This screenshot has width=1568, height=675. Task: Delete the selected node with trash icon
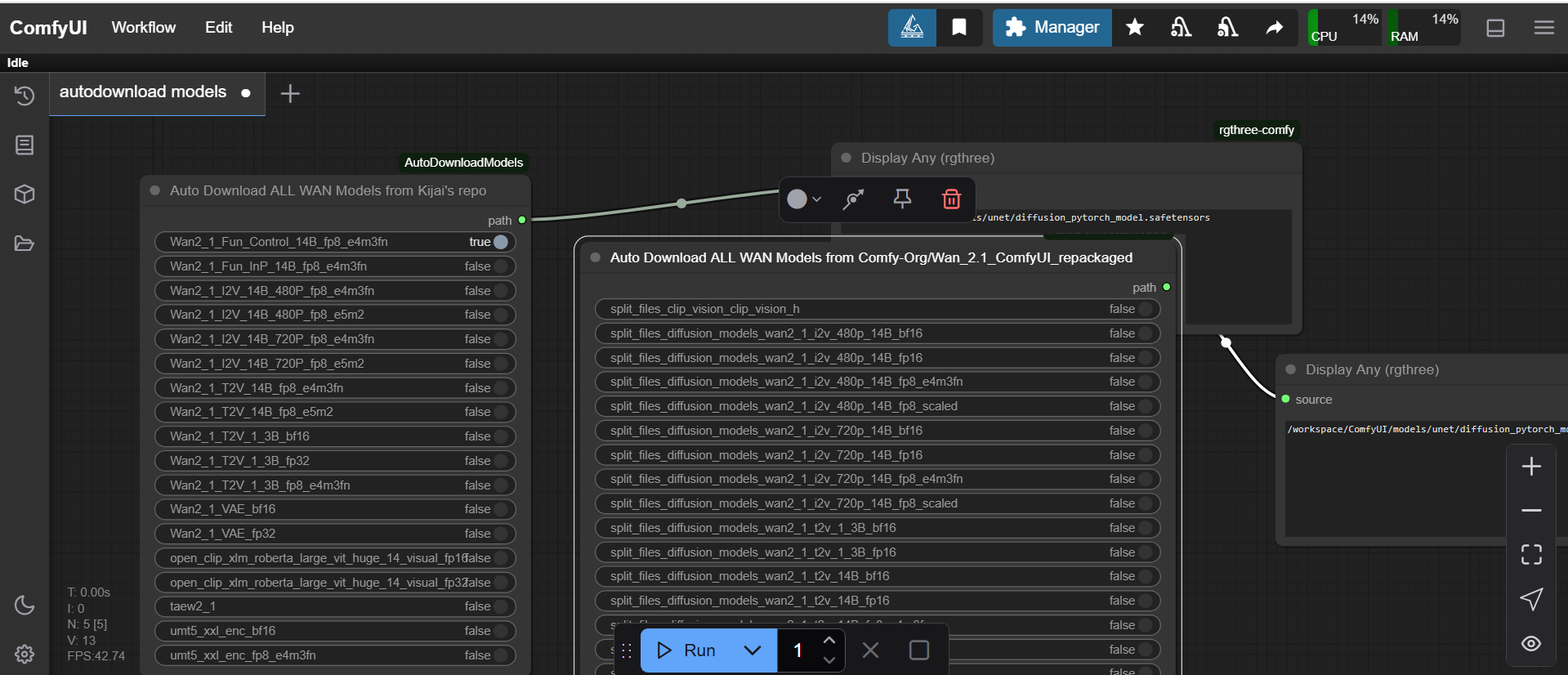point(951,199)
